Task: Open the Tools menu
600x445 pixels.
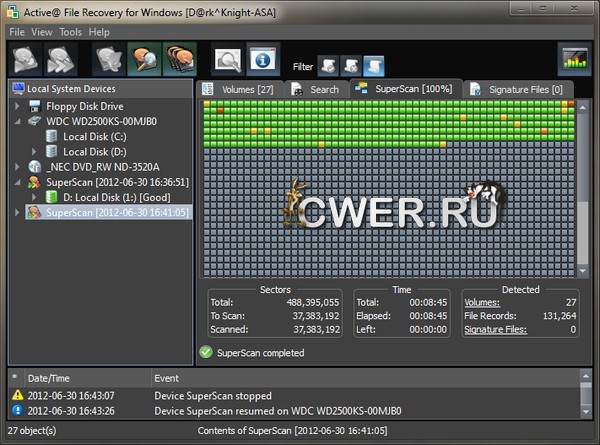Action: click(70, 32)
